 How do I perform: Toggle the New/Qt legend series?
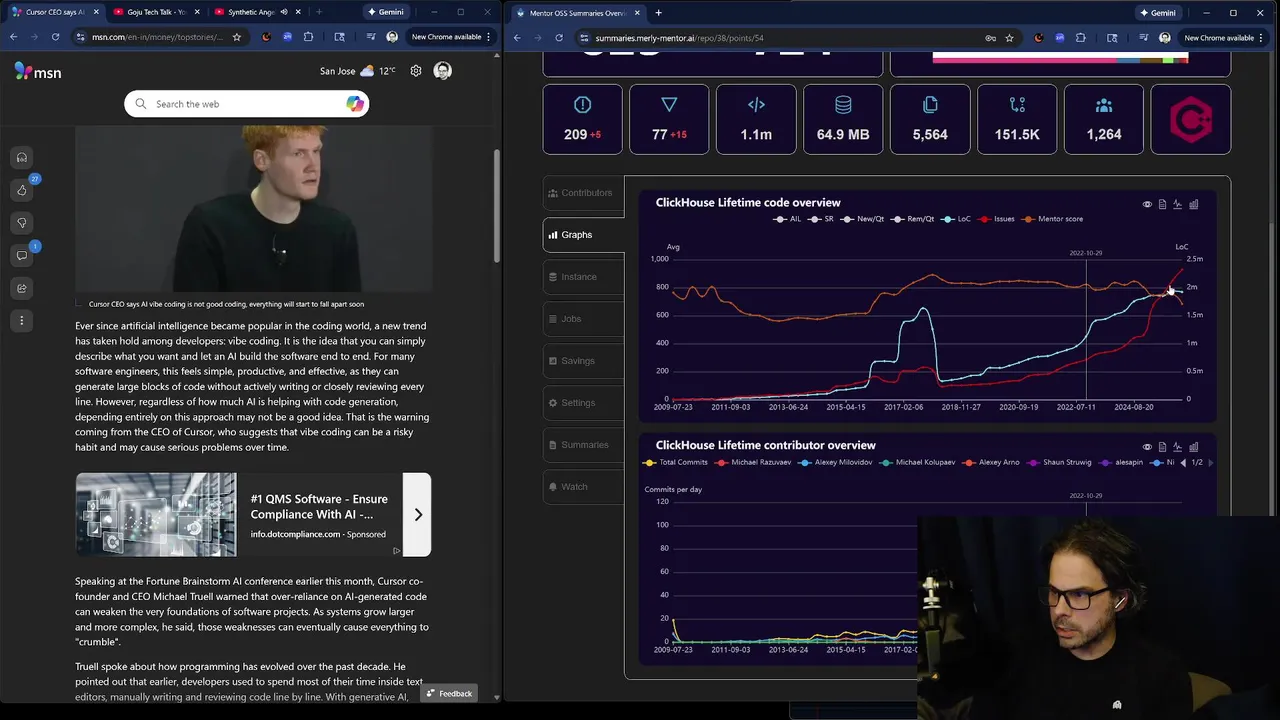tap(863, 219)
